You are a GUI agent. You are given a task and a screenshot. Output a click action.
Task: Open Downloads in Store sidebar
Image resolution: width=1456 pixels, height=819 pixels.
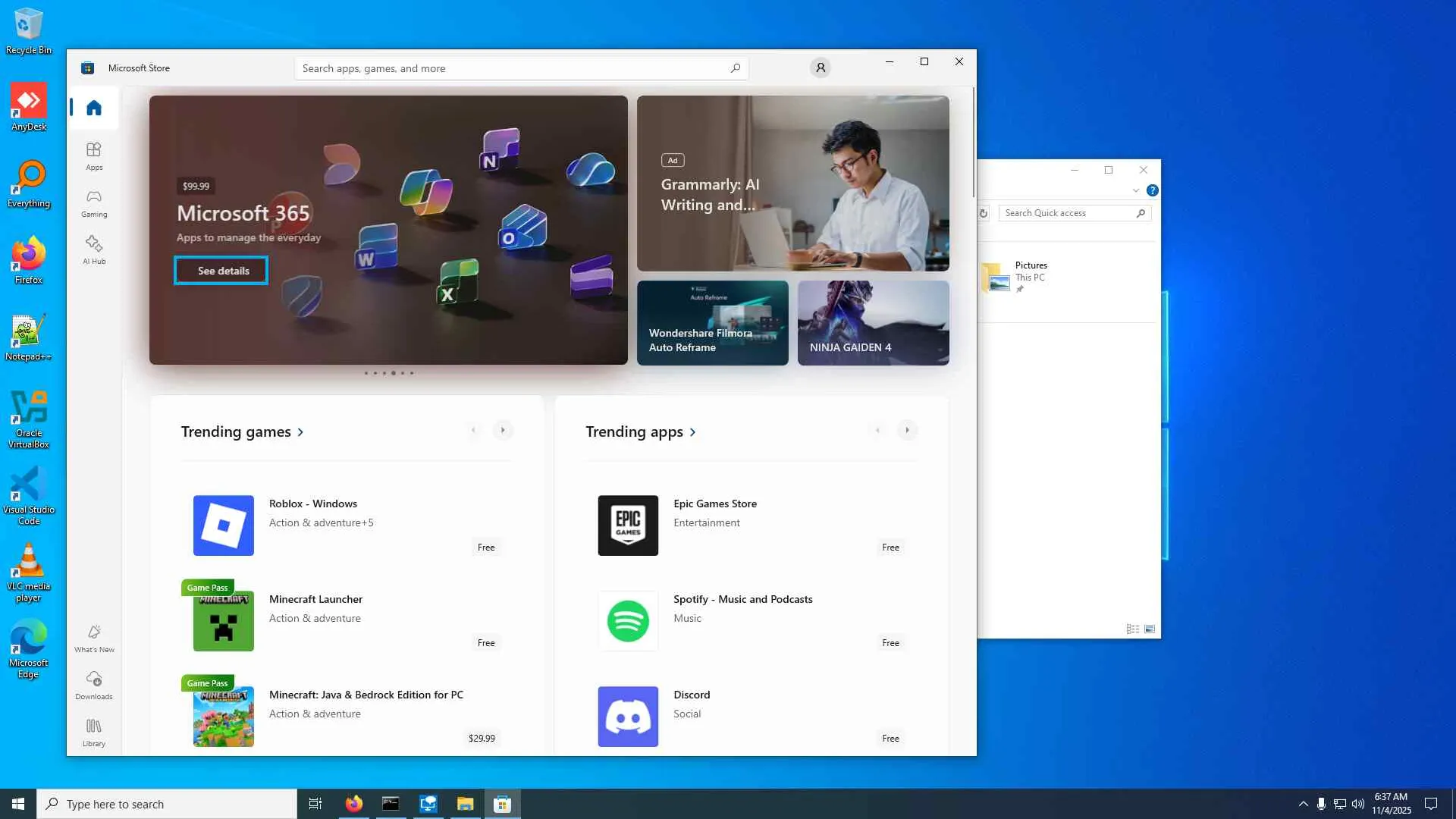tap(94, 685)
